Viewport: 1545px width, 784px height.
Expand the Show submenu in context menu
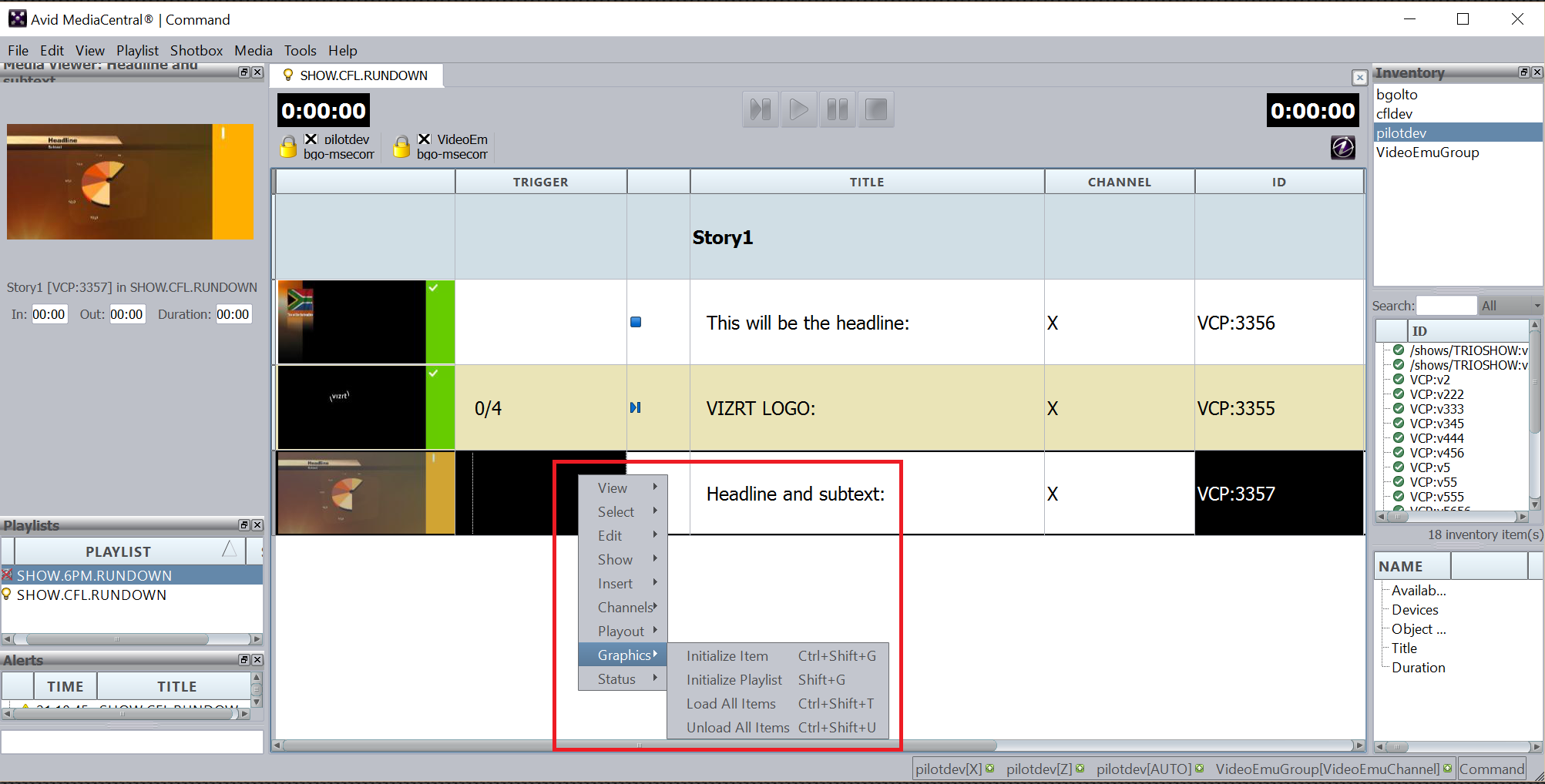point(623,559)
